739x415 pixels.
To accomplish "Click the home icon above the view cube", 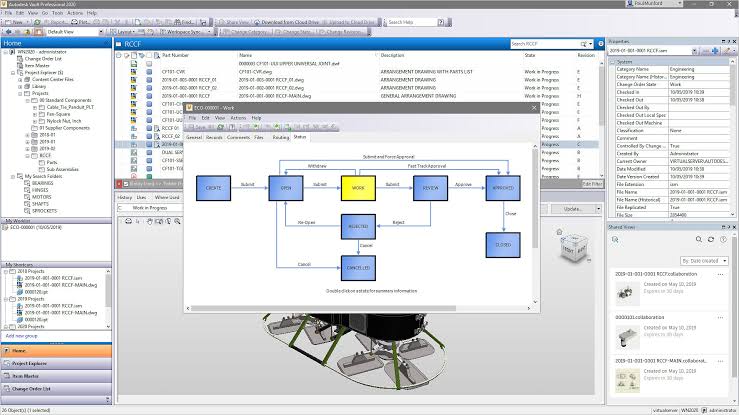I will coord(559,232).
